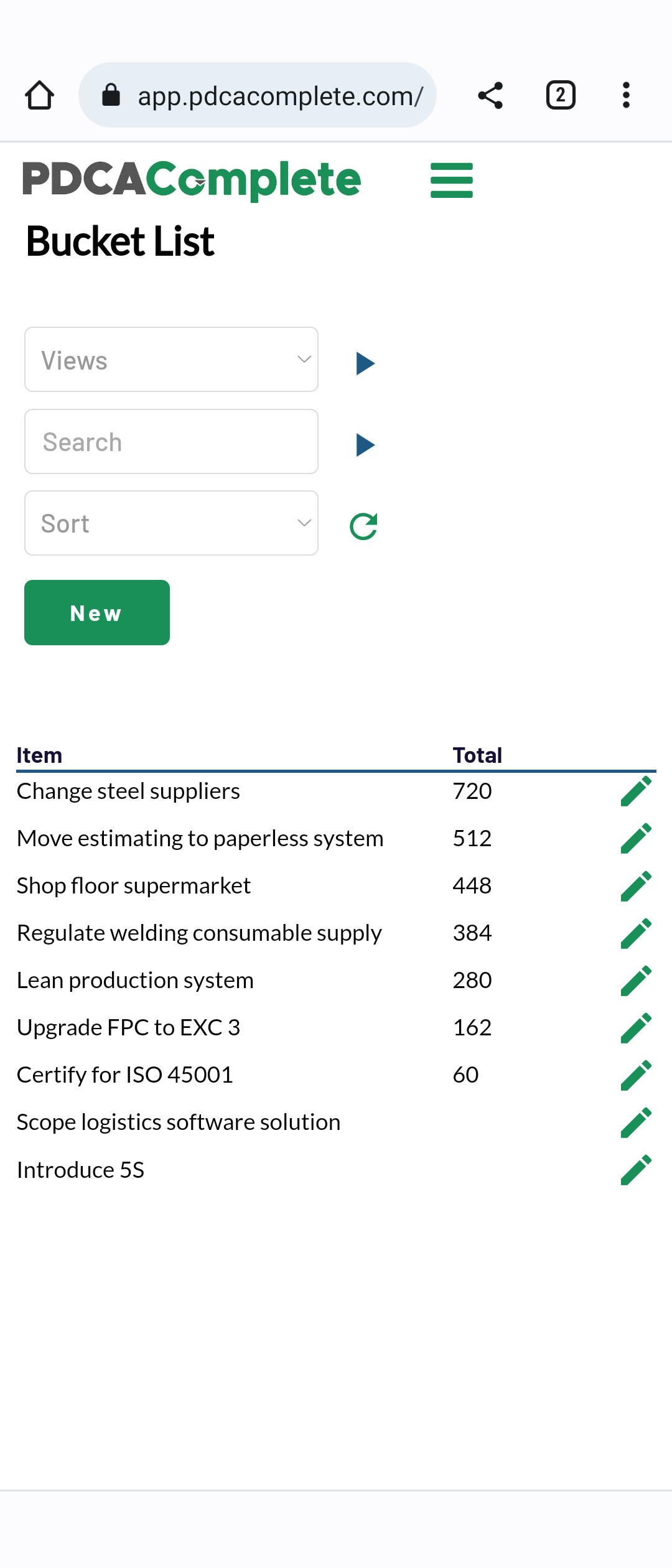Tap the address bar URL

point(280,96)
